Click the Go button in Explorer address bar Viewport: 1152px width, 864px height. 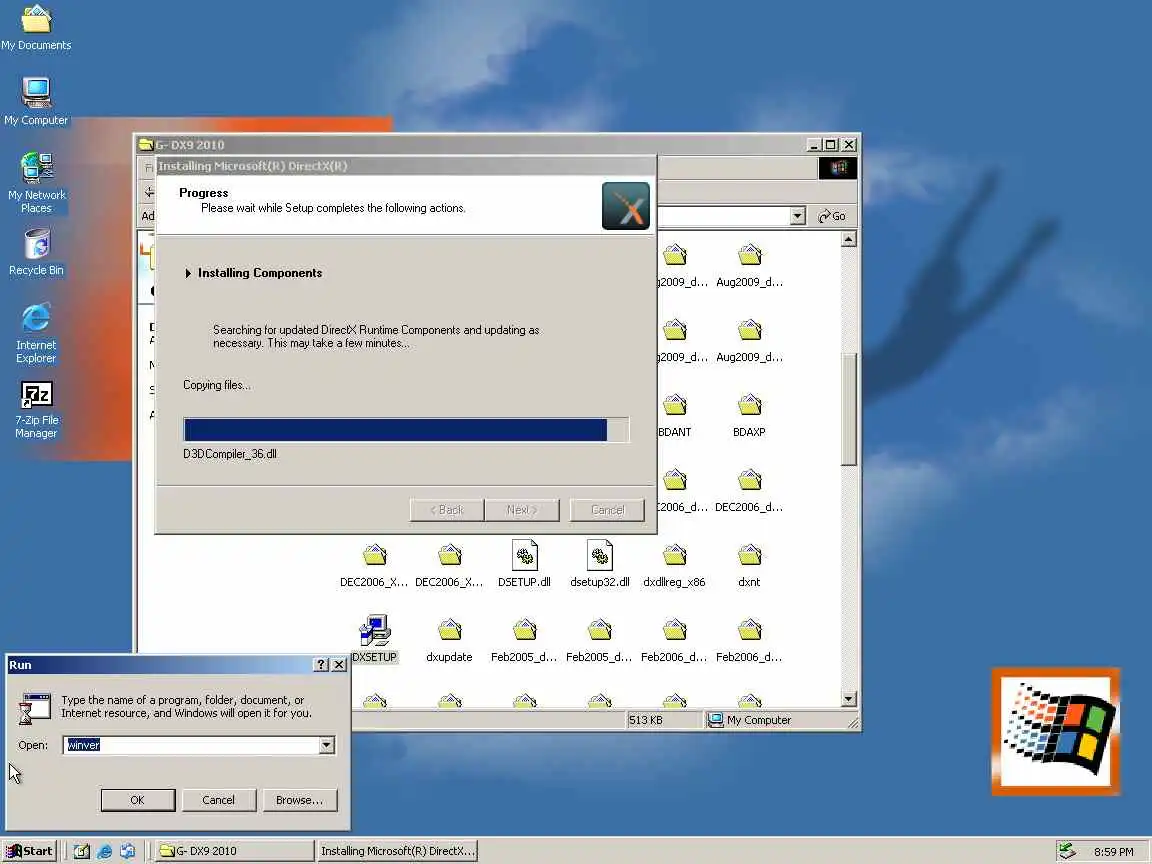(832, 216)
